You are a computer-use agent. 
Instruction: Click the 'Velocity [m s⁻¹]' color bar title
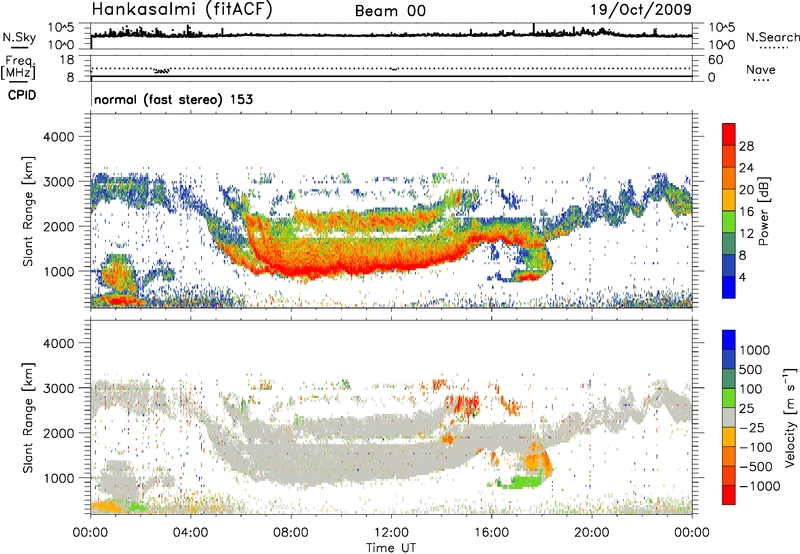(789, 417)
